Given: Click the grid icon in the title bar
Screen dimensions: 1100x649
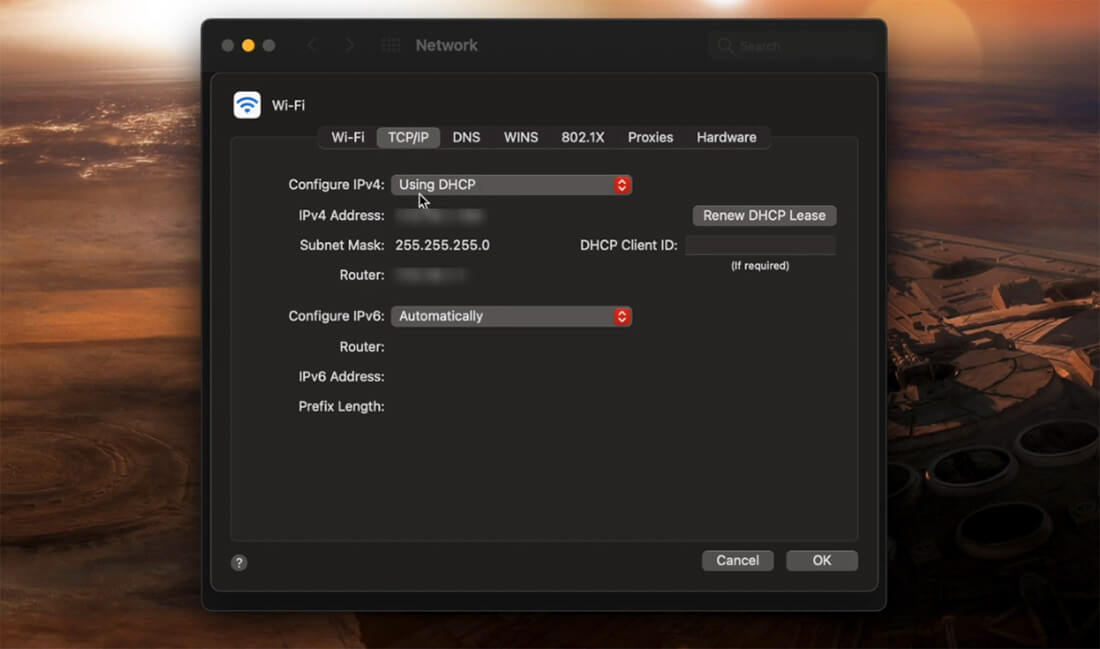Looking at the screenshot, I should (x=390, y=45).
